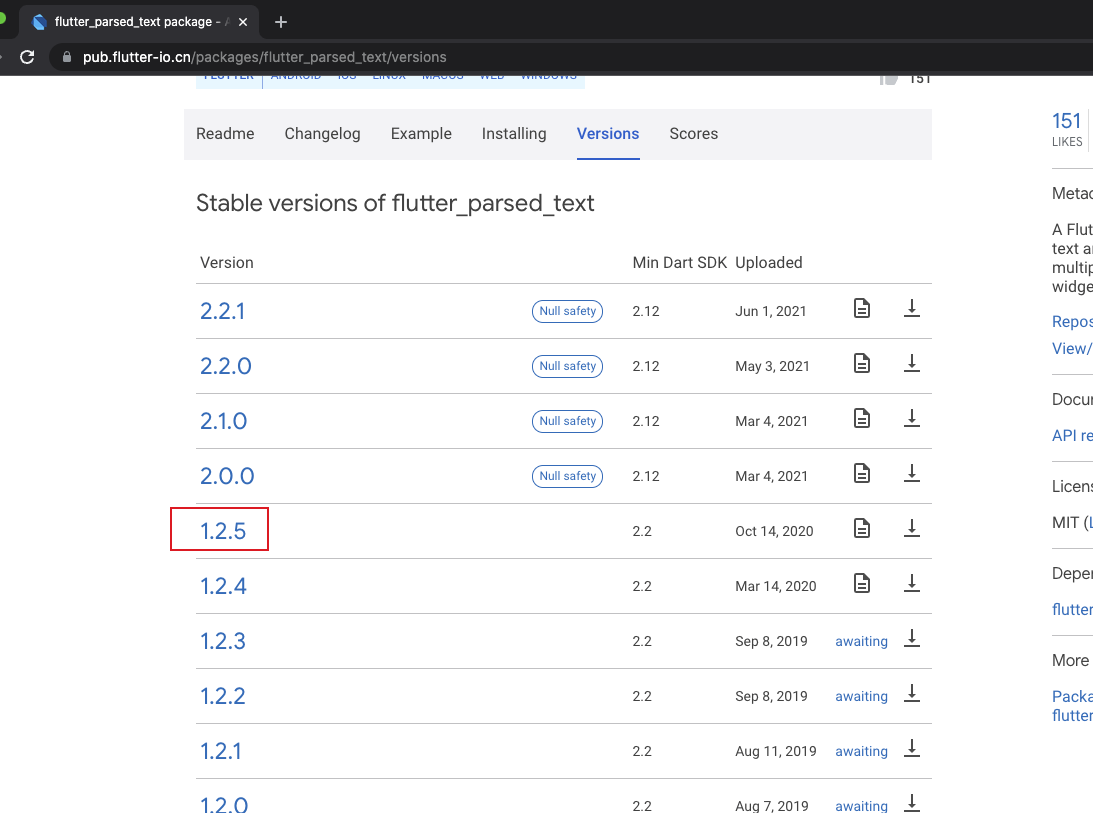Open documentation icon for version 2.2.1
The image size is (1093, 813).
(x=861, y=309)
